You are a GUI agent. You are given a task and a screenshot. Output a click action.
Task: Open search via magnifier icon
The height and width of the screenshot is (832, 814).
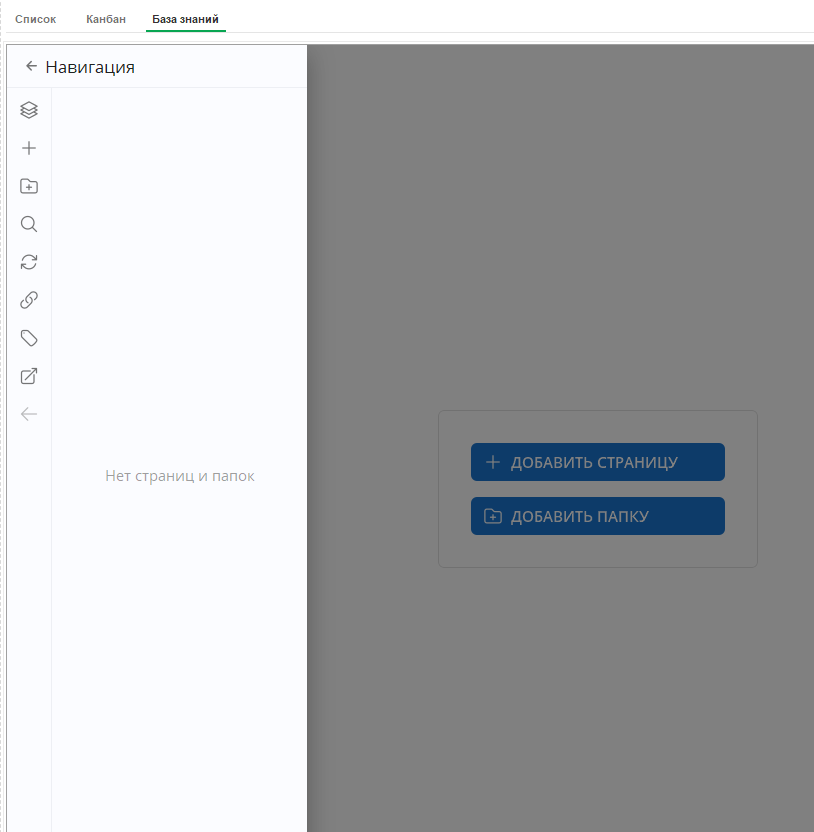click(29, 224)
